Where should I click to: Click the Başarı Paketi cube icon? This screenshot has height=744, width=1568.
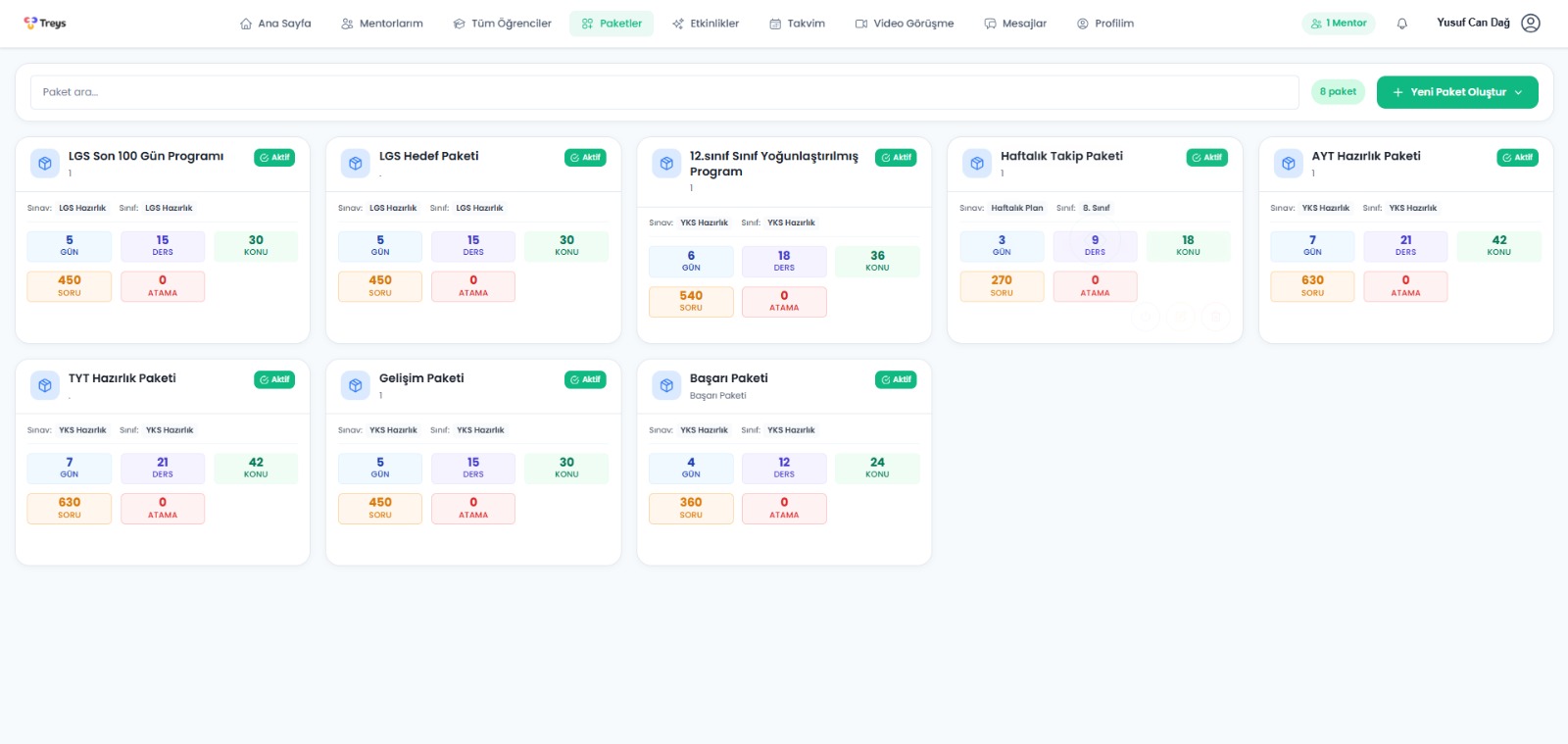click(666, 386)
